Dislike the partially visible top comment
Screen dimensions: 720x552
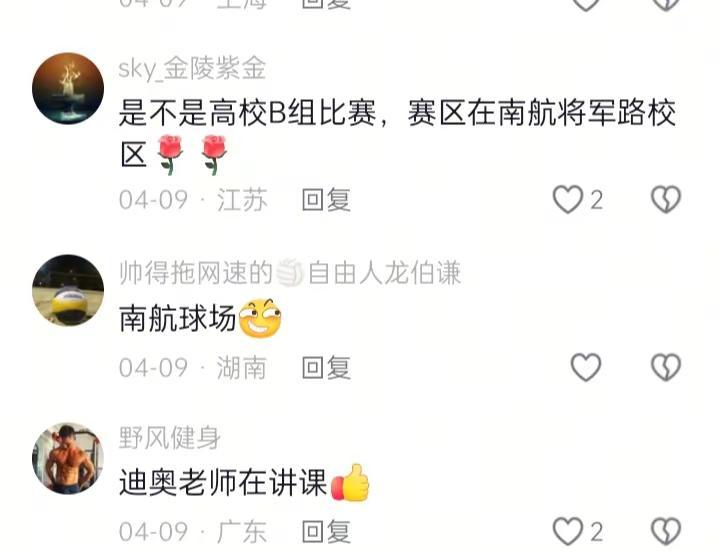(665, 5)
